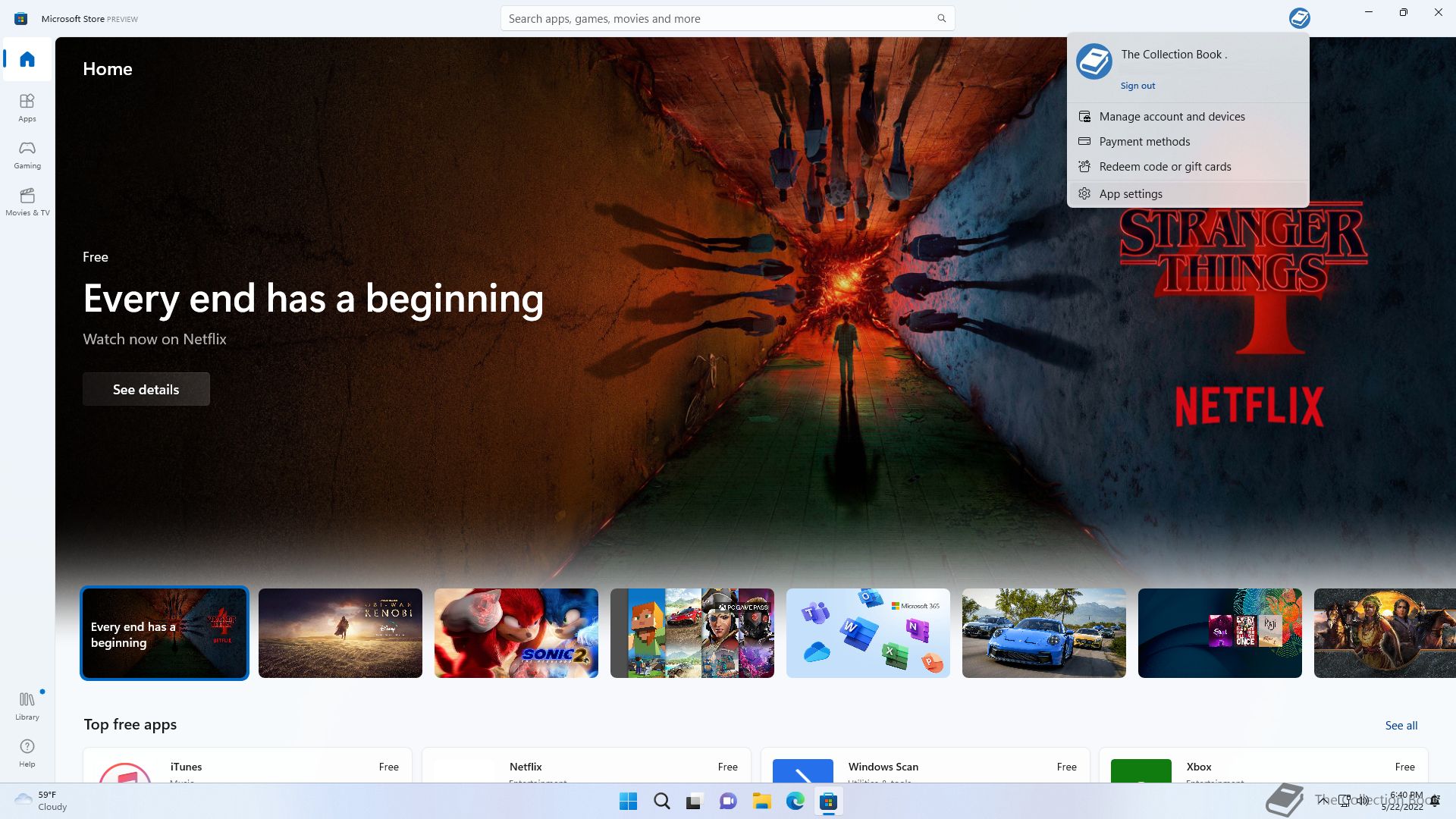Open the Netflix app card

[x=586, y=765]
